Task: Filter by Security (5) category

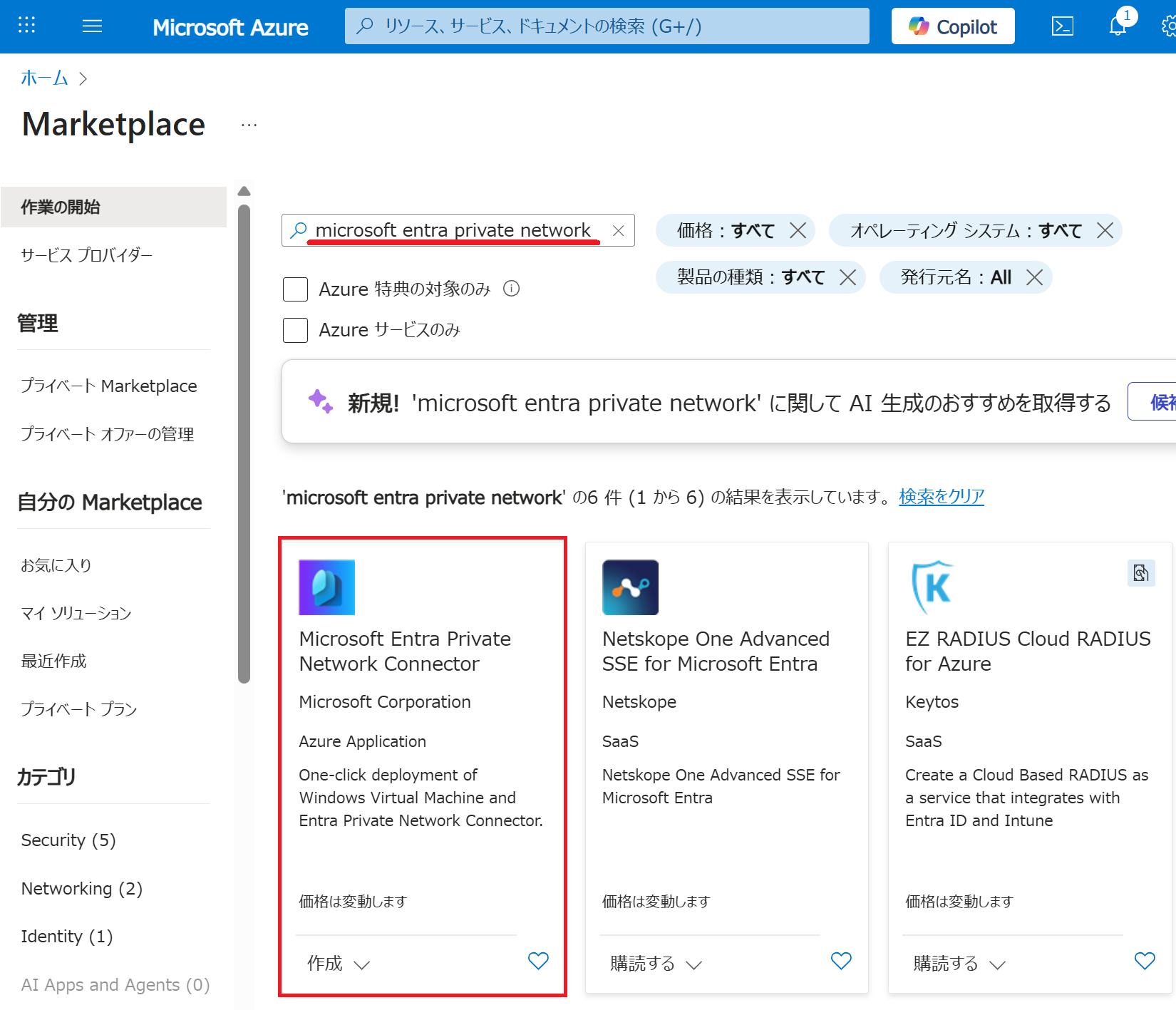Action: point(68,840)
